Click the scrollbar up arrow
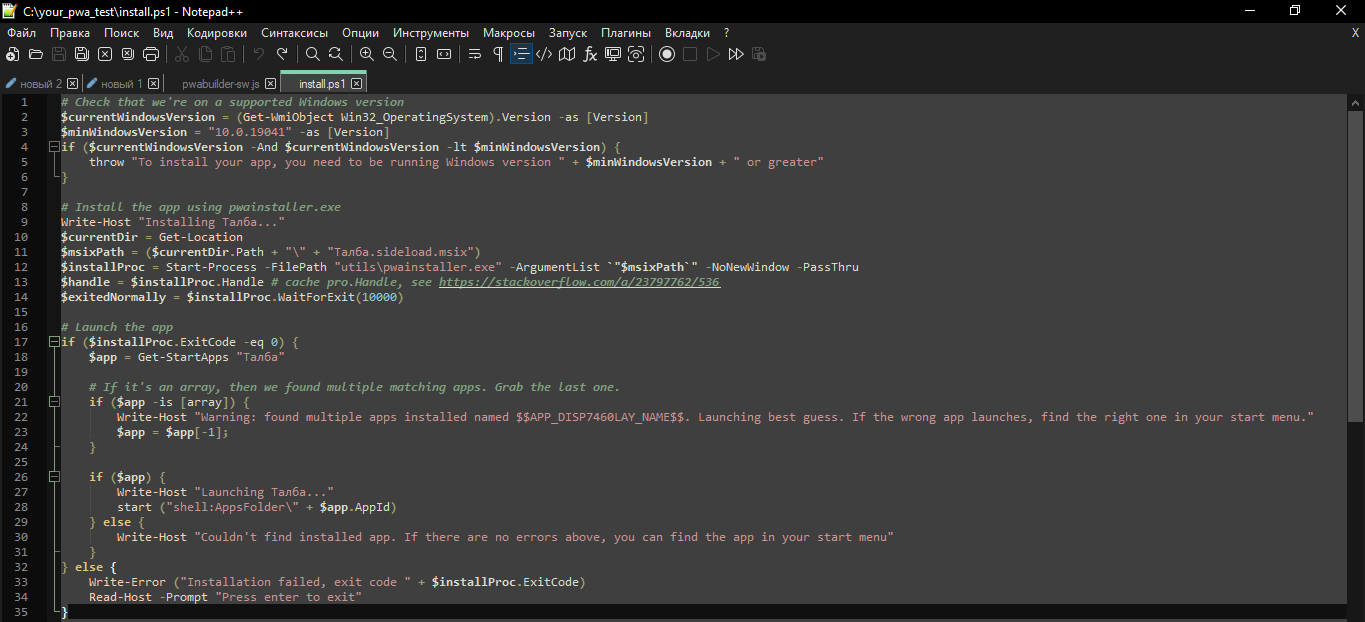The image size is (1365, 622). click(1356, 101)
